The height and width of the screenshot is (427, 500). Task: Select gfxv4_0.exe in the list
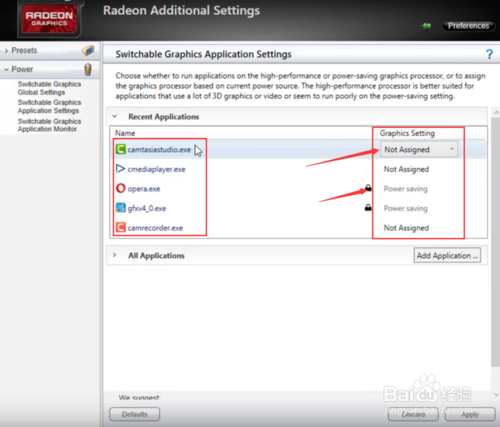147,209
